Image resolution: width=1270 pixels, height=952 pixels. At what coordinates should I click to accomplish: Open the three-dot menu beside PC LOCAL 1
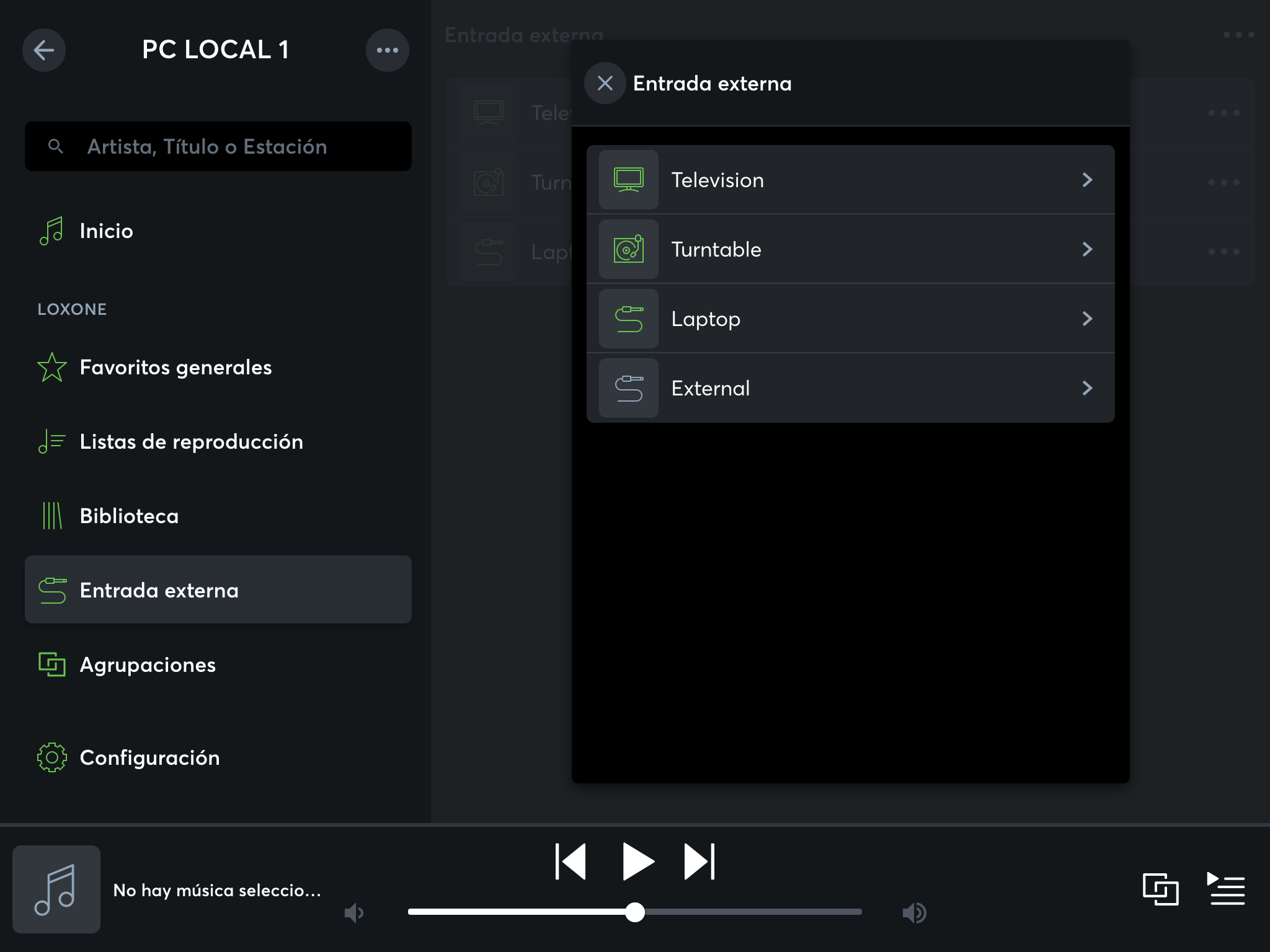pyautogui.click(x=387, y=50)
